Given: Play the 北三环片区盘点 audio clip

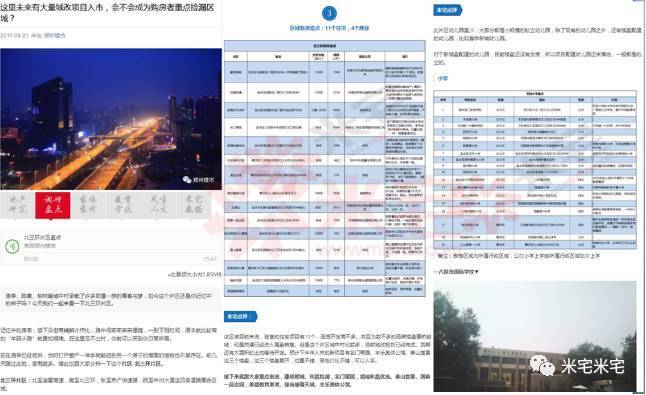Looking at the screenshot, I should coord(12,246).
